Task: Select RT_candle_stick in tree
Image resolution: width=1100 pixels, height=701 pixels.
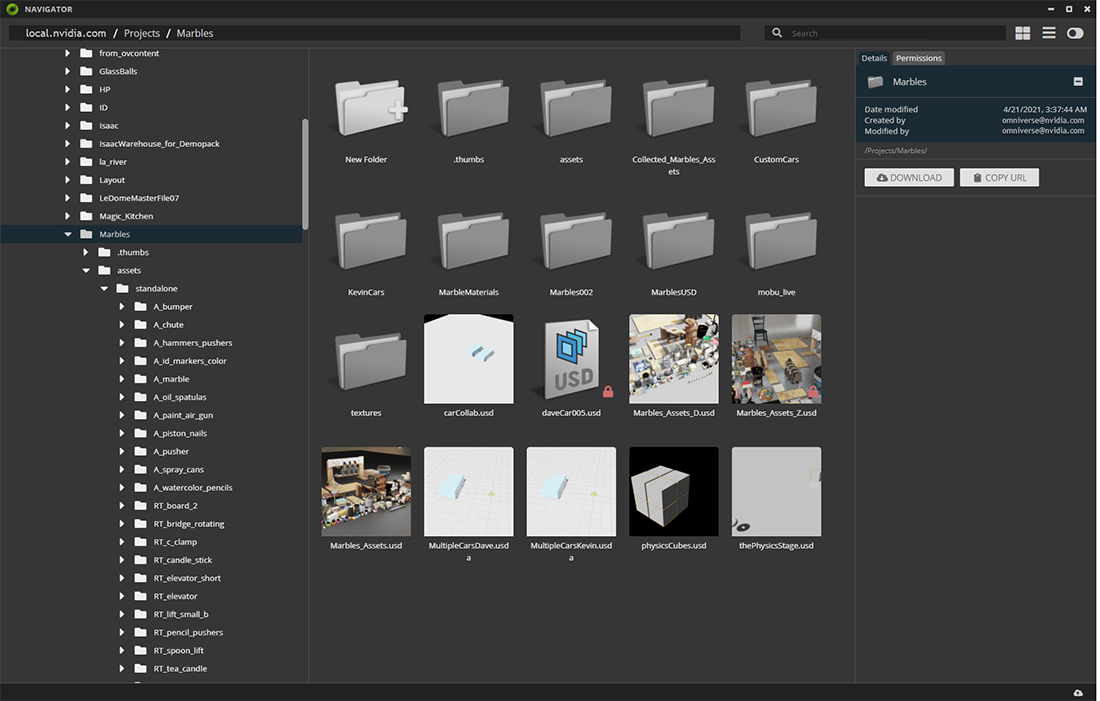Action: click(182, 560)
